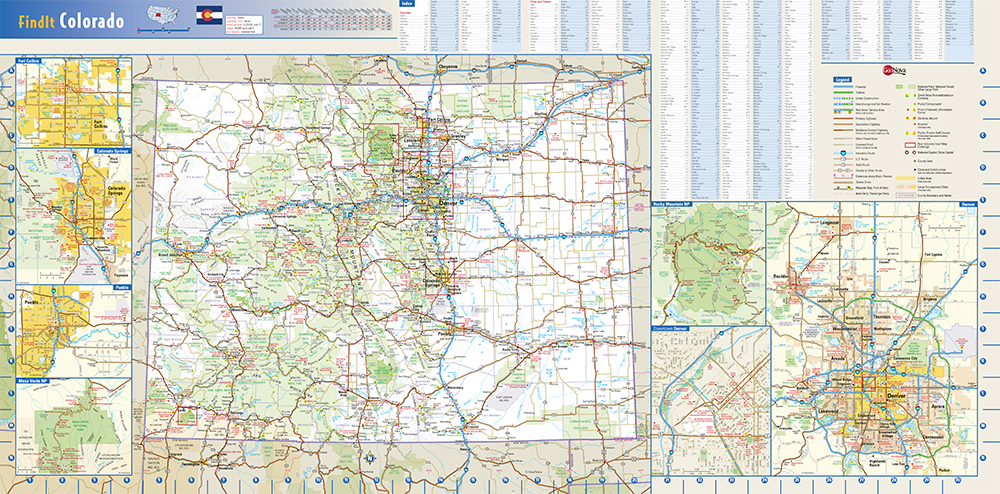1000x494 pixels.
Task: Click the Westminster label in the Denver inset
Action: 845,328
